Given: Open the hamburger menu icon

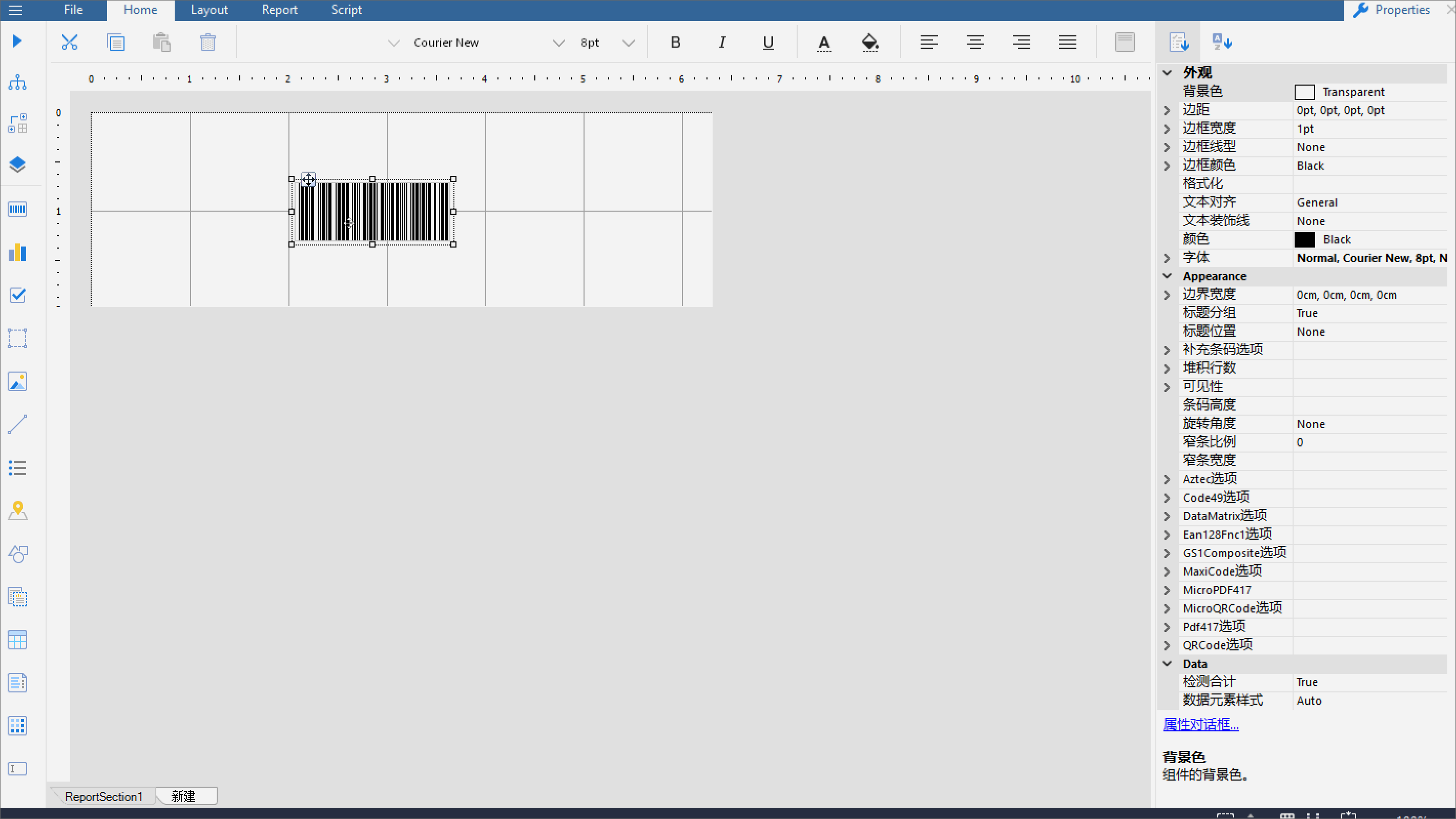Looking at the screenshot, I should [x=16, y=10].
